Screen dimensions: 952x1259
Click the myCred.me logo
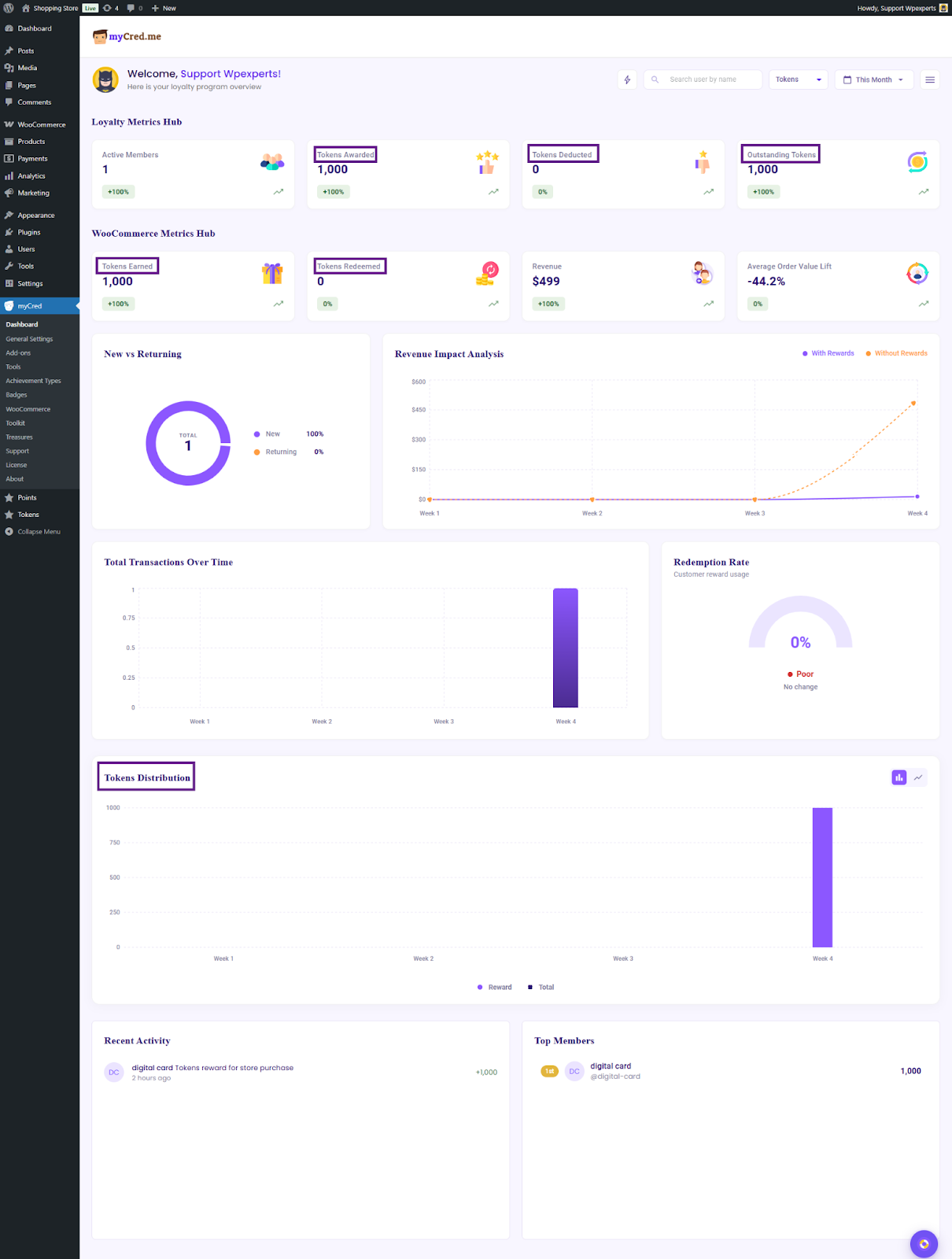[x=127, y=37]
